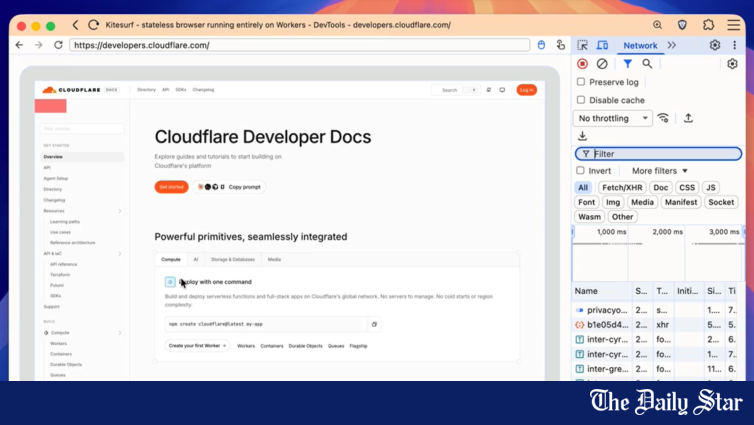The height and width of the screenshot is (425, 754).
Task: Open DevTools settings gear in tab bar
Action: 715,45
